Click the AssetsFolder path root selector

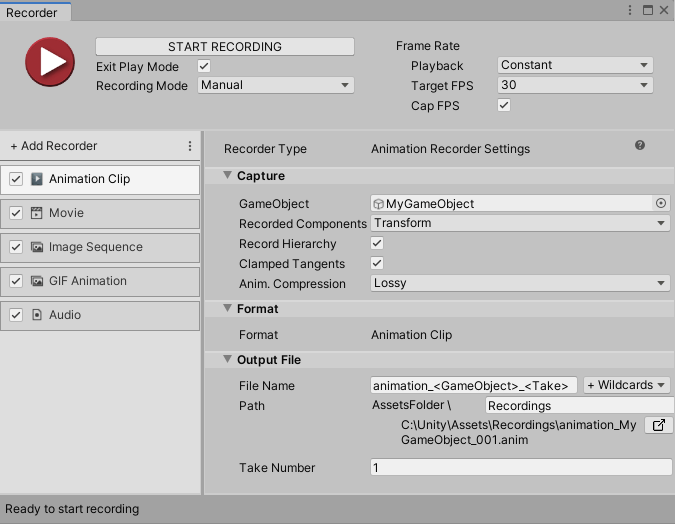(411, 405)
